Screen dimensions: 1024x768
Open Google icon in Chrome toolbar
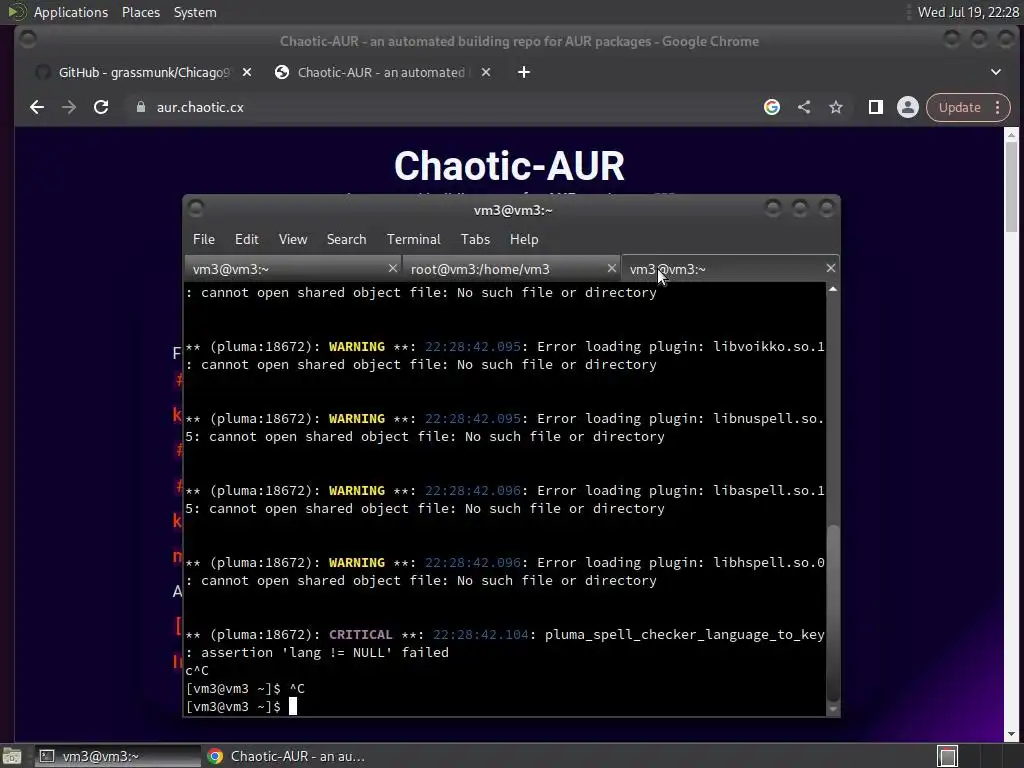coord(772,107)
